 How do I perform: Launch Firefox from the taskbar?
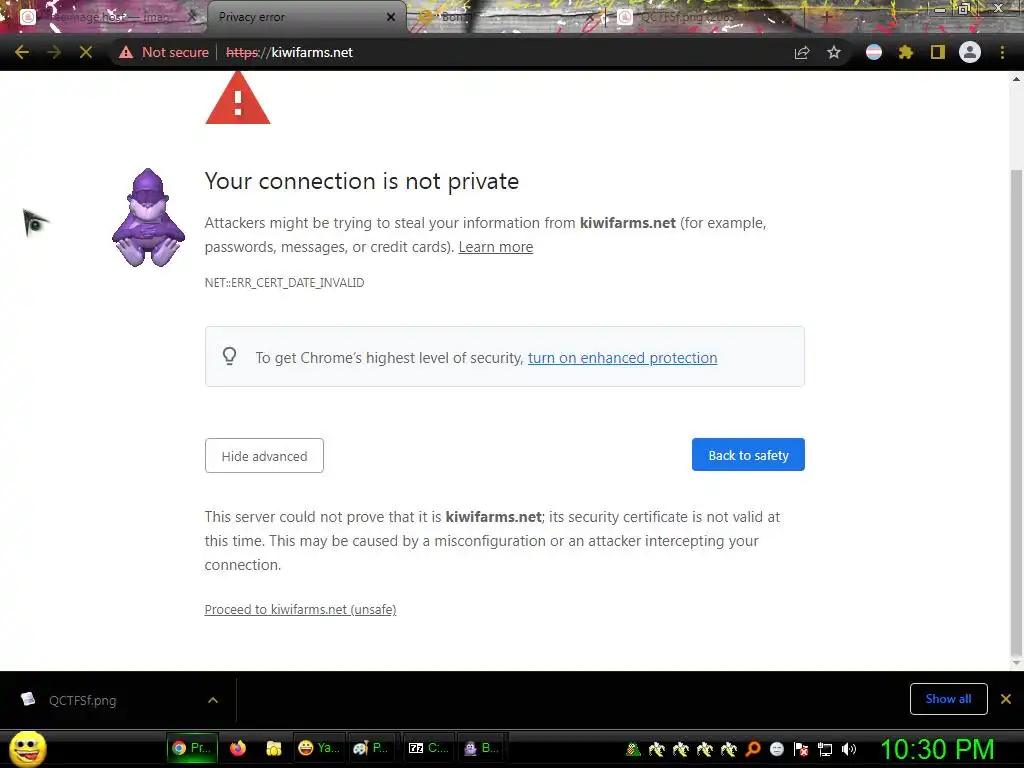coord(238,748)
